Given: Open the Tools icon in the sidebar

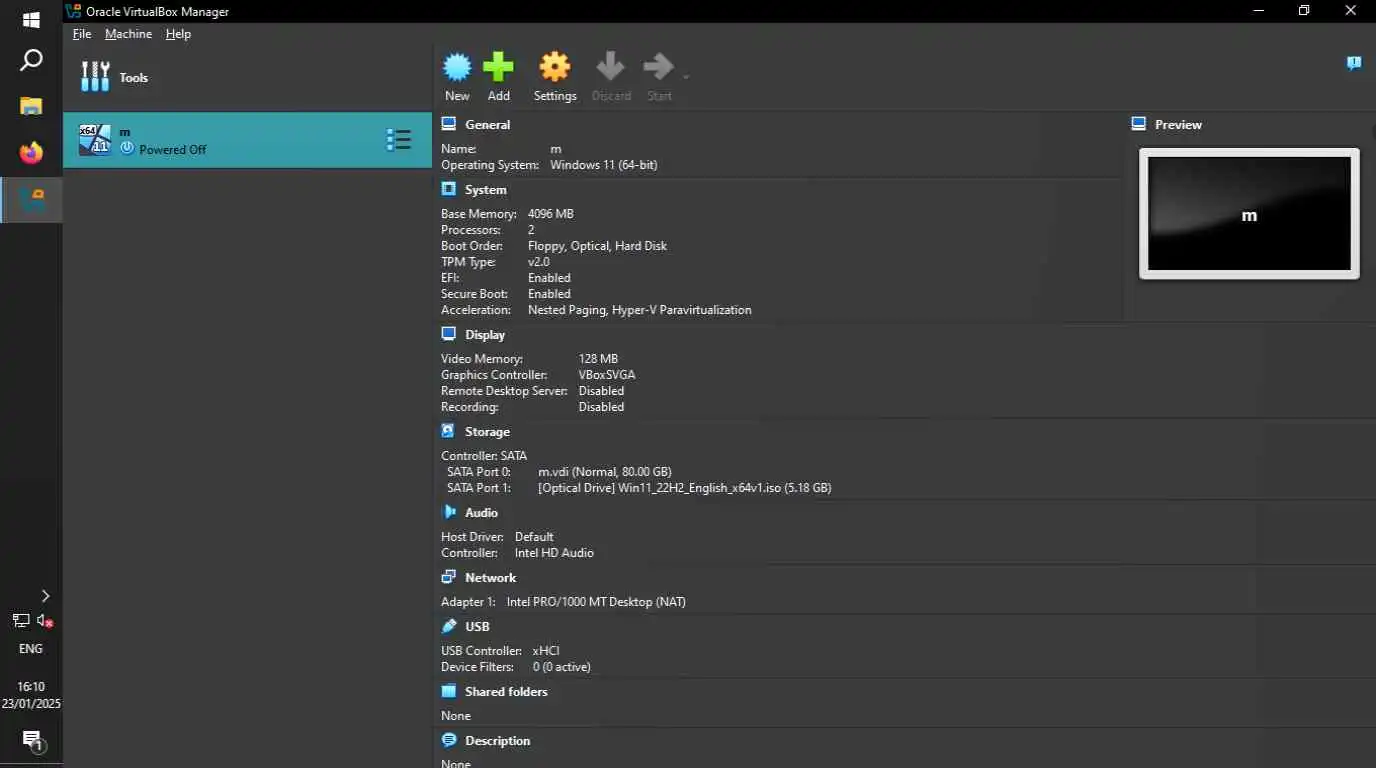Looking at the screenshot, I should pyautogui.click(x=95, y=77).
